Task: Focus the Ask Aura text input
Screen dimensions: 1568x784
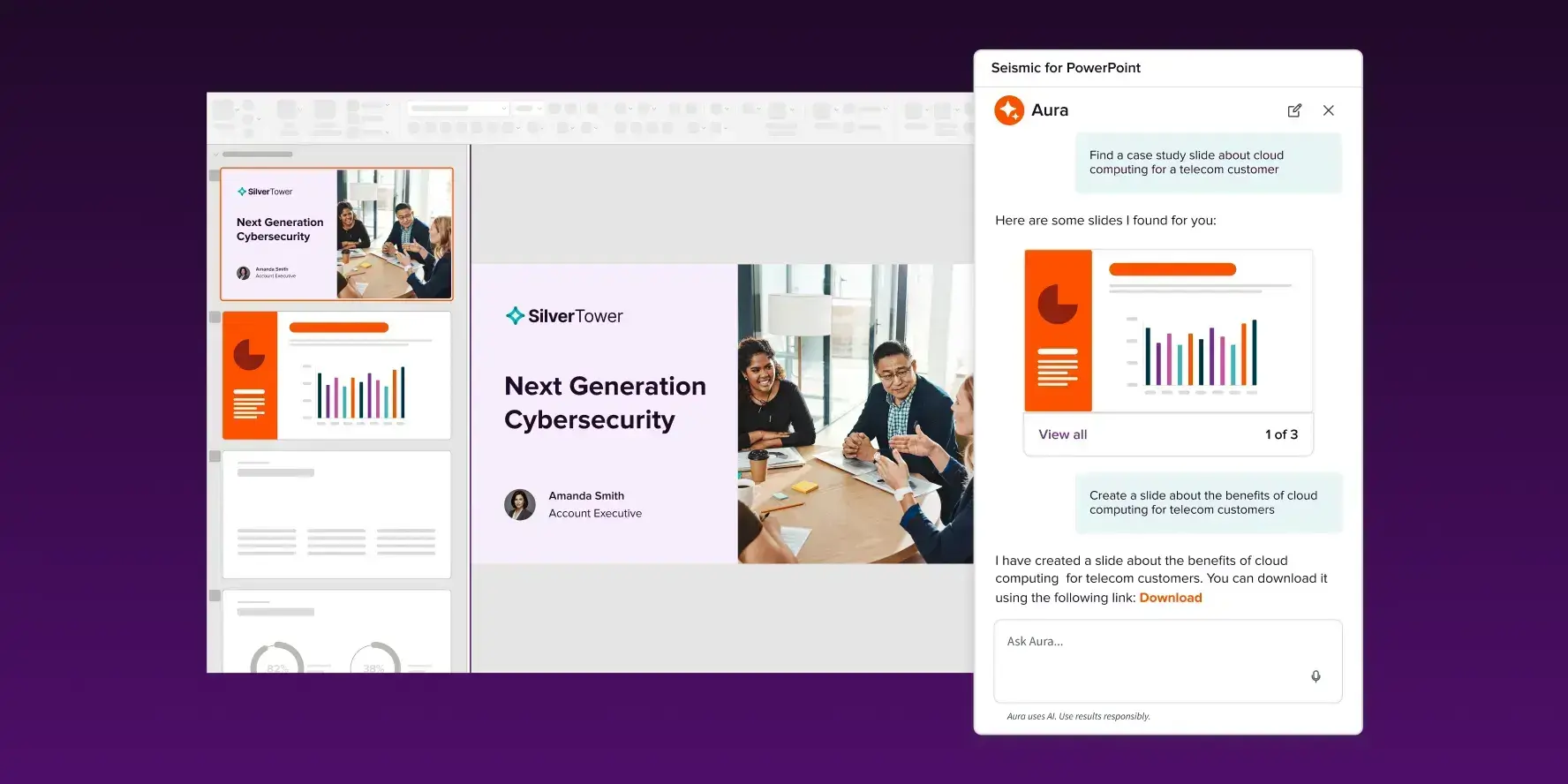Action: 1148,653
